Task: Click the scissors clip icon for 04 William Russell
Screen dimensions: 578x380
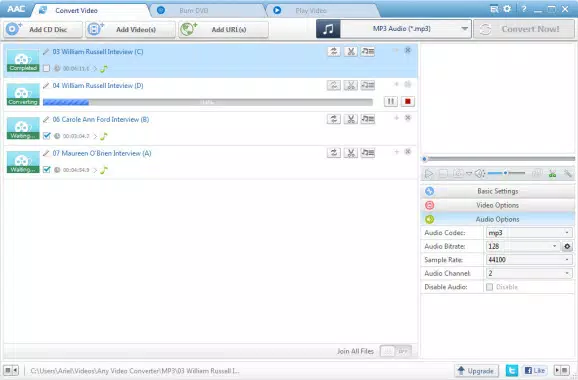Action: coord(351,86)
